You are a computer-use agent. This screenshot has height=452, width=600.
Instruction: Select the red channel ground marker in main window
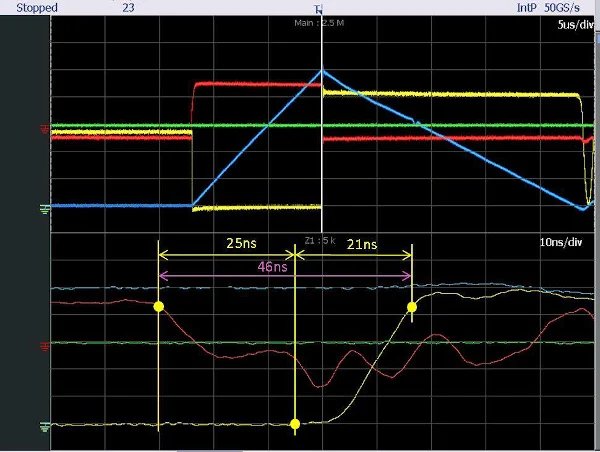click(x=44, y=129)
